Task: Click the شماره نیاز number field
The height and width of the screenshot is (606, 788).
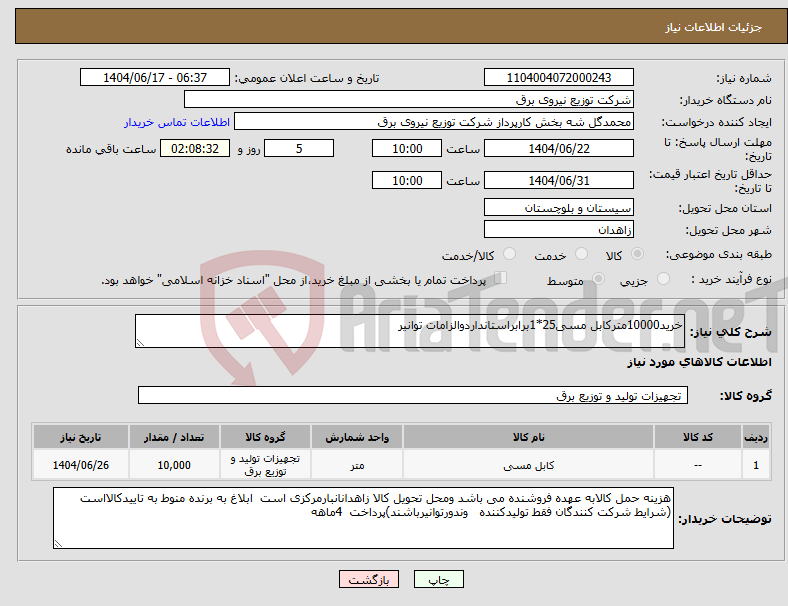Action: click(559, 77)
